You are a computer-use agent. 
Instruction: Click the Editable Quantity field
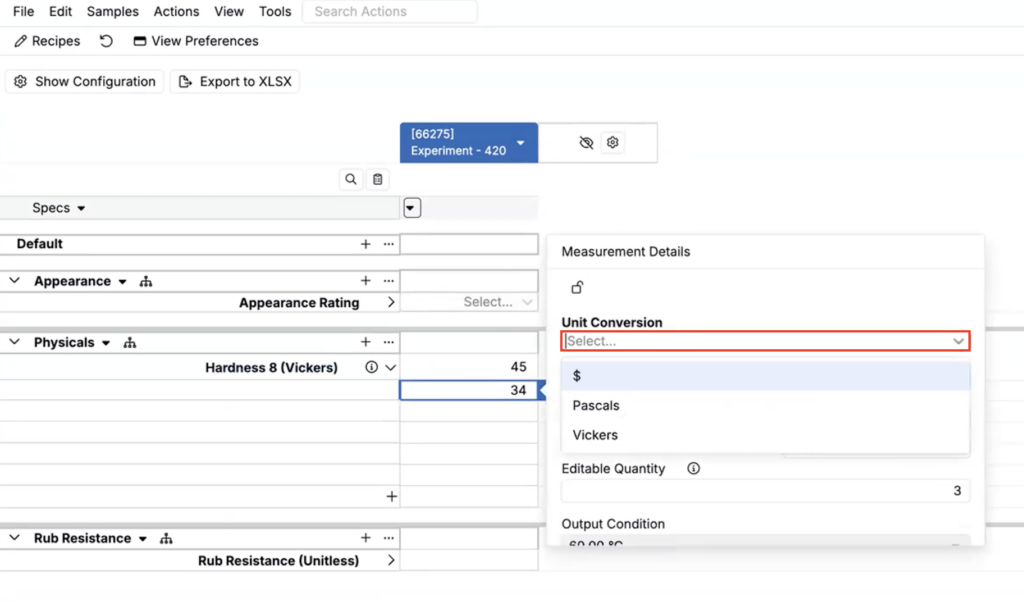(765, 491)
